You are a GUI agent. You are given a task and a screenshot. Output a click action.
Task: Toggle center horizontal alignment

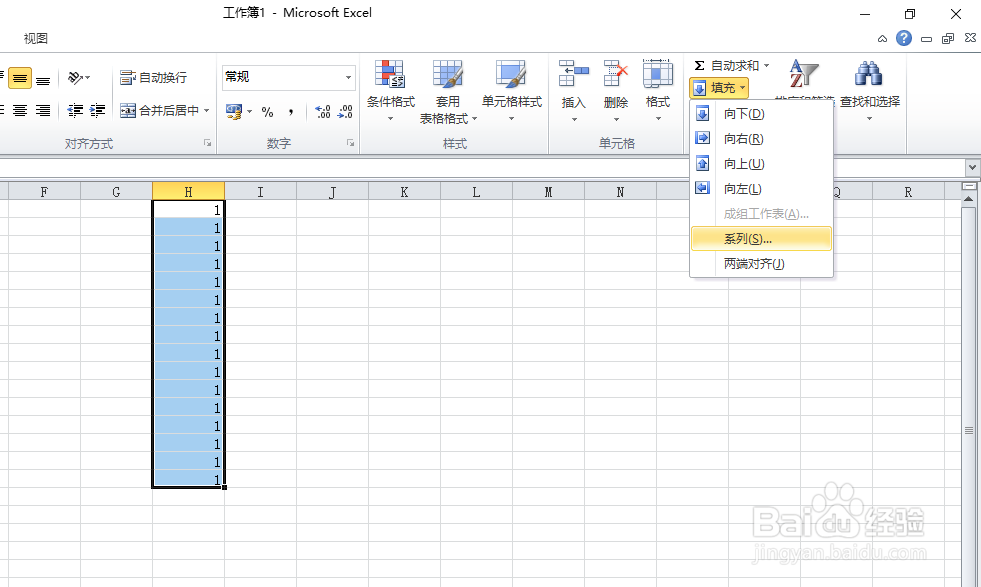[20, 111]
